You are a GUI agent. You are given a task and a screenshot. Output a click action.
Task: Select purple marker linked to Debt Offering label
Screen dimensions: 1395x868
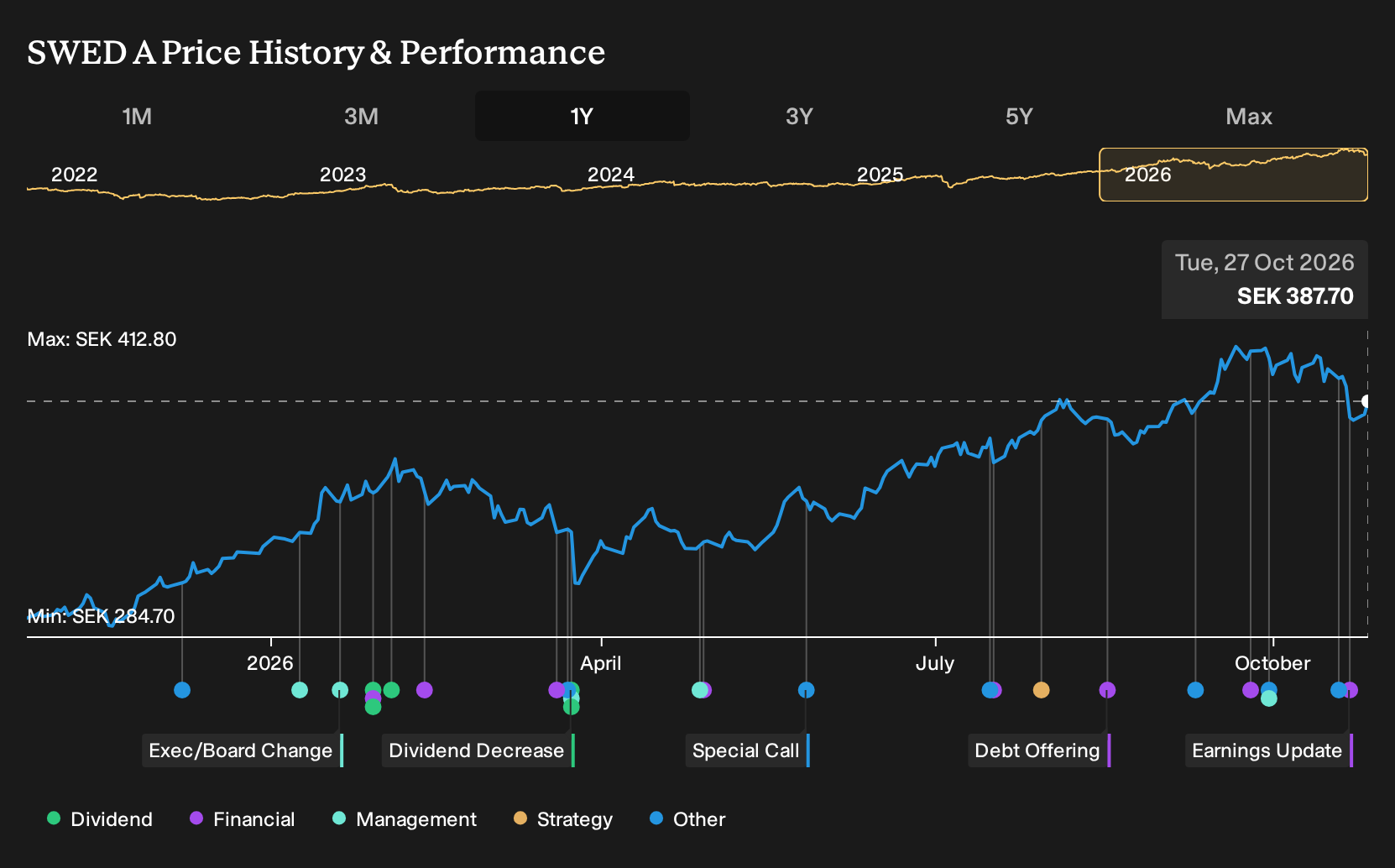pyautogui.click(x=1107, y=690)
